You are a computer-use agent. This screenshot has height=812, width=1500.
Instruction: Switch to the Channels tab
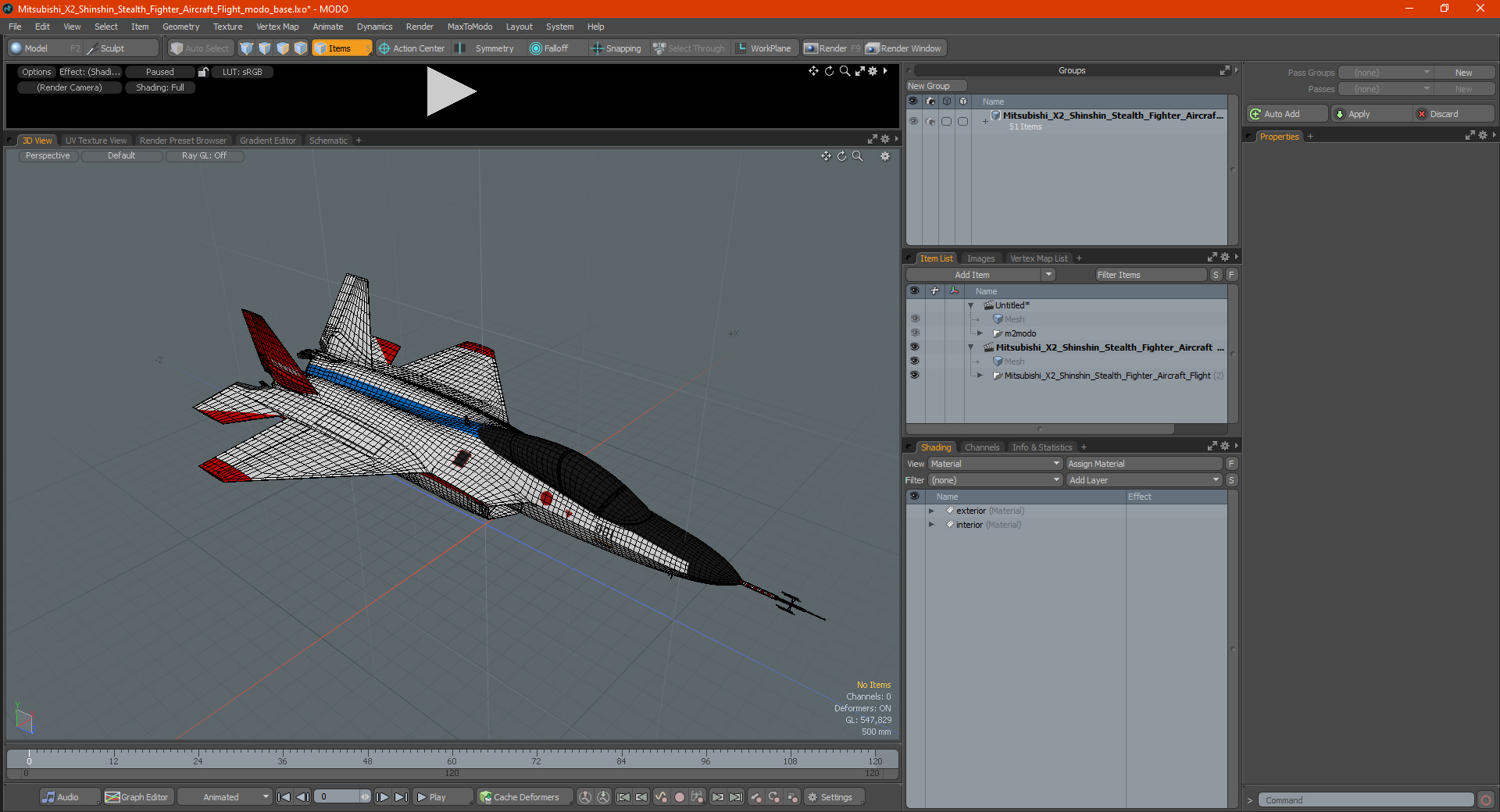(x=982, y=447)
